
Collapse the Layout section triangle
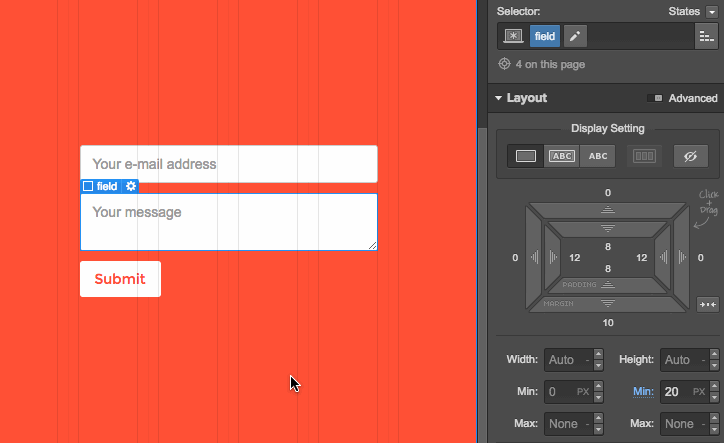498,98
